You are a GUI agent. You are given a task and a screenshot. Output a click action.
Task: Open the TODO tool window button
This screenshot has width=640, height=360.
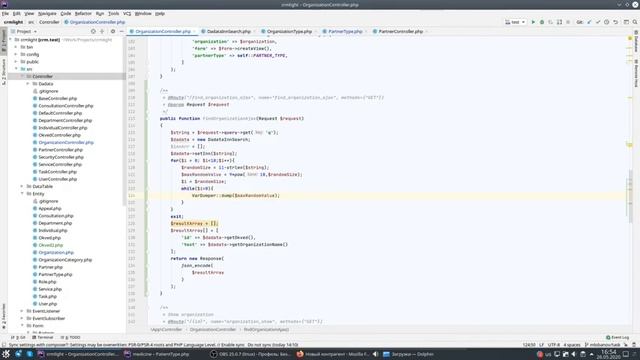[71, 338]
